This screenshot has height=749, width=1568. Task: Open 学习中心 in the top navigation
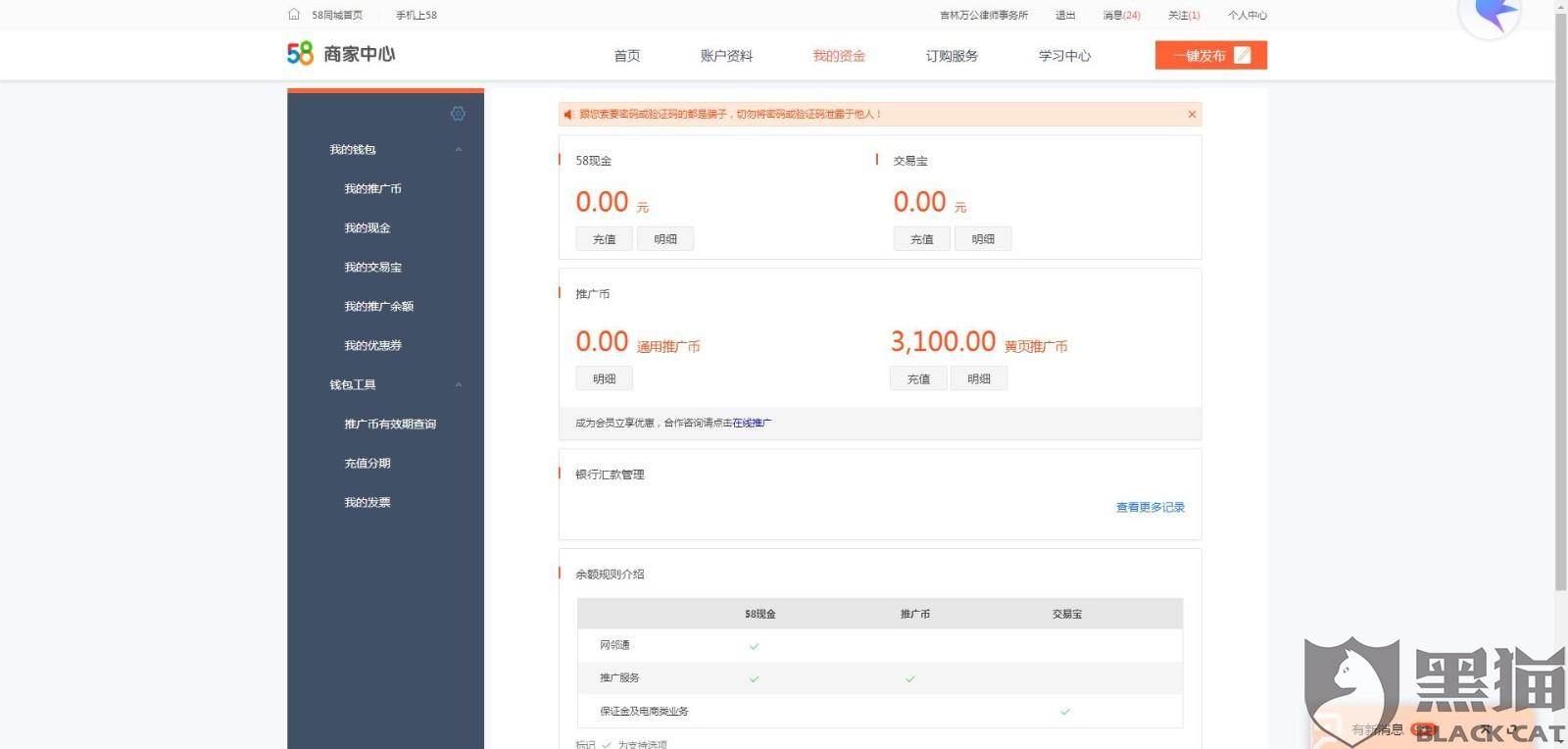[x=1064, y=56]
